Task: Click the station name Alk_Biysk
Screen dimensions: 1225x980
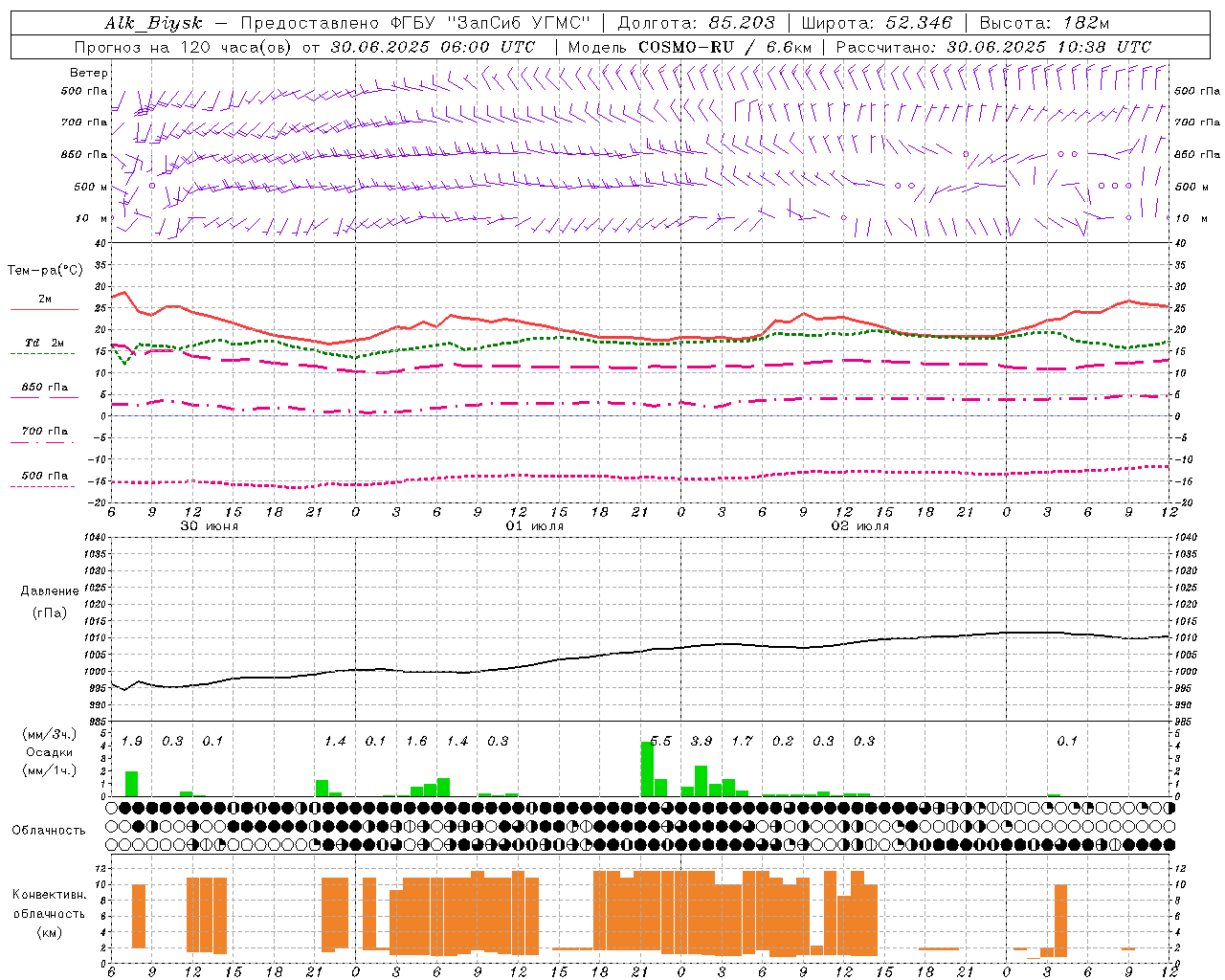Action: pos(153,24)
